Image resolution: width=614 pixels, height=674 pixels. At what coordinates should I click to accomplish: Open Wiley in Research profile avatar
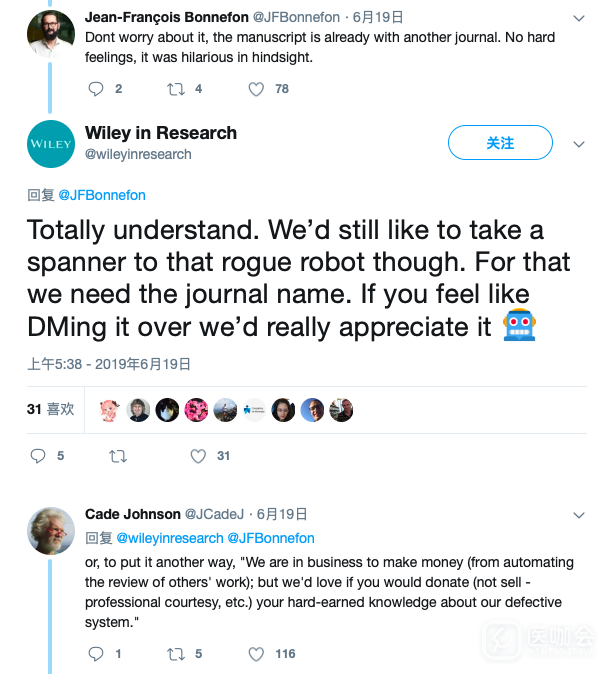pos(50,144)
